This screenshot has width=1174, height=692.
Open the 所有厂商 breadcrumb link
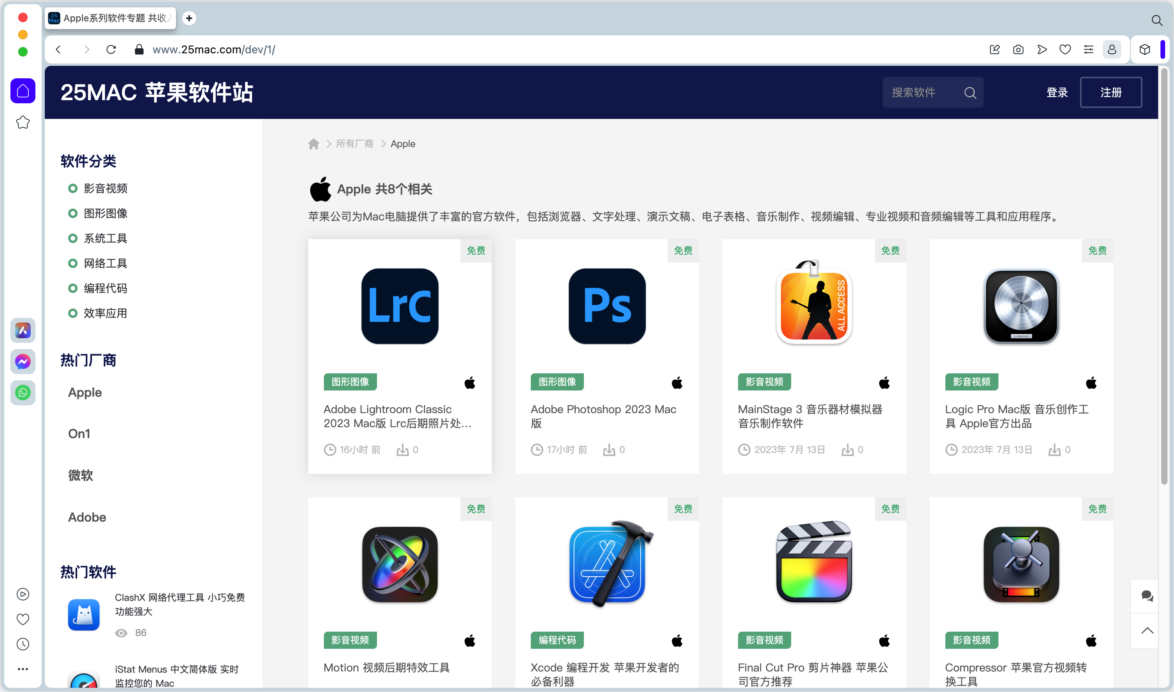pyautogui.click(x=354, y=144)
